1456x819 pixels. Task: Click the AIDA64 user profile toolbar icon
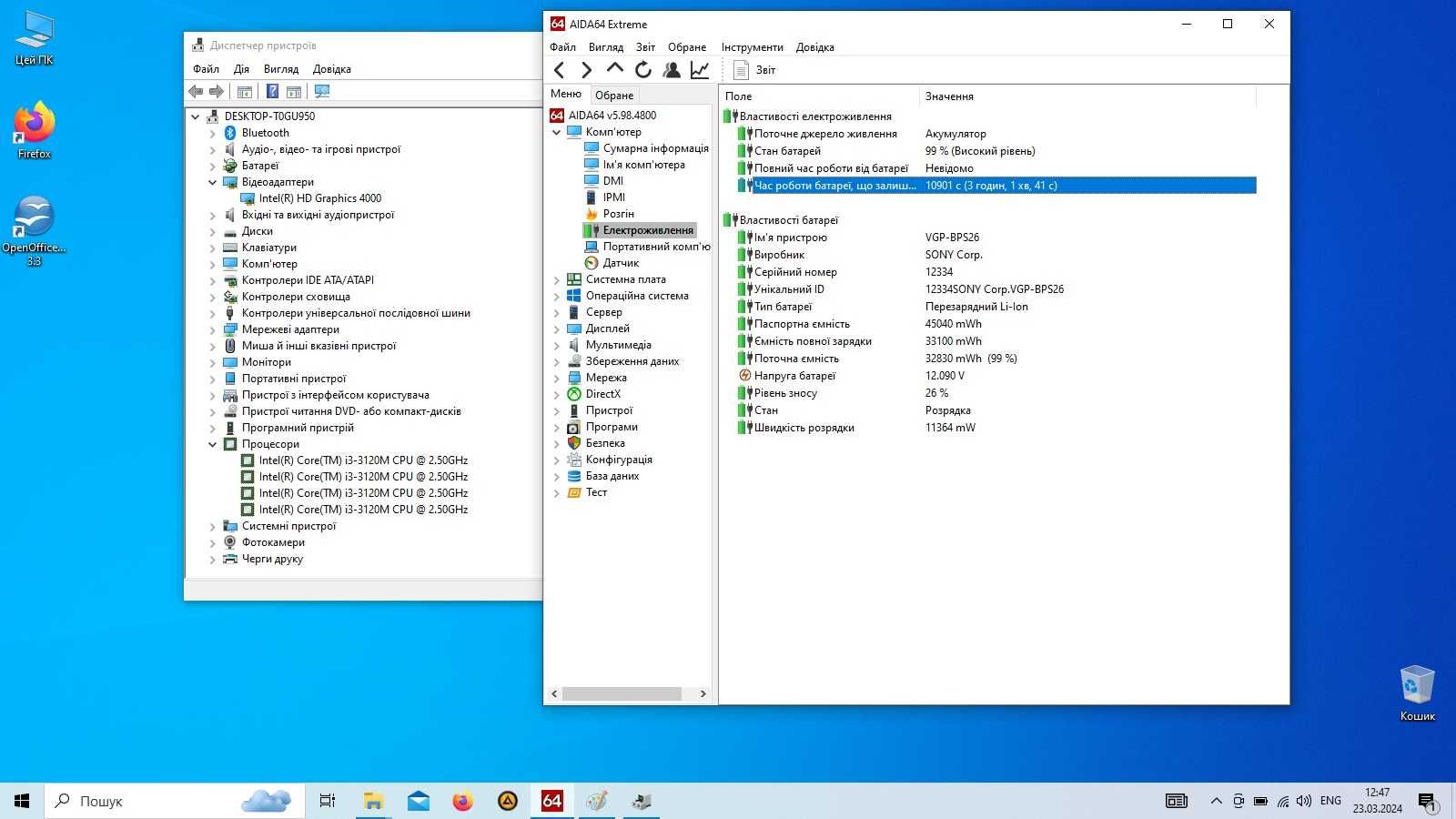[672, 70]
